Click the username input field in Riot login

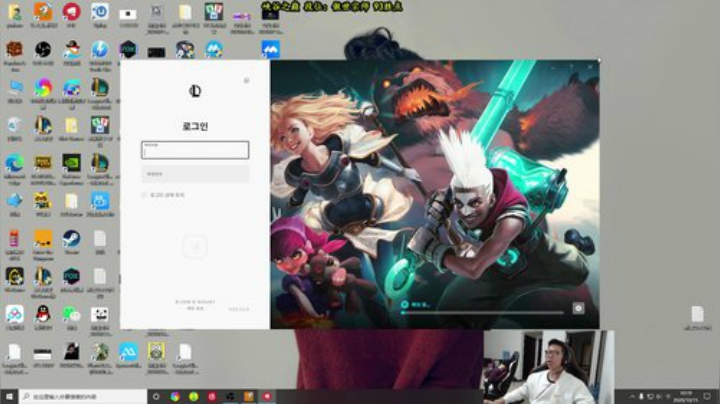coord(195,150)
